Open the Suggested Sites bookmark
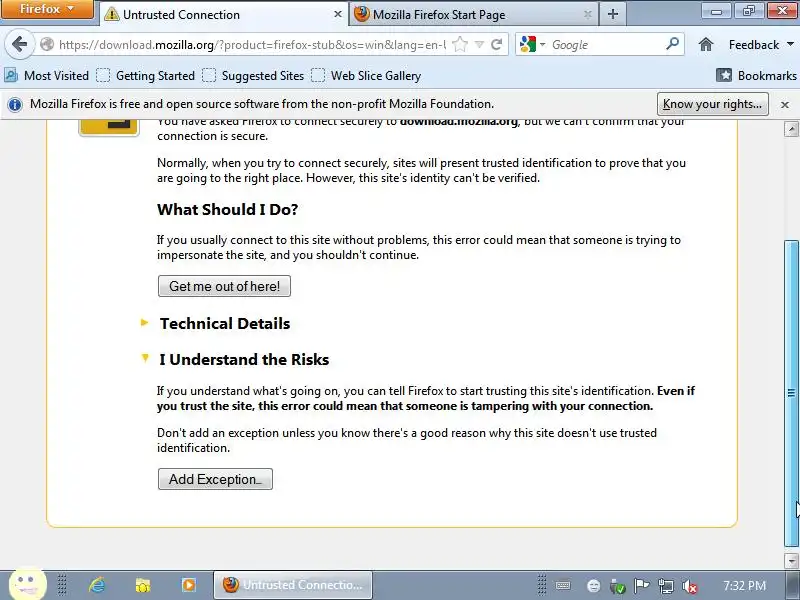The image size is (800, 600). click(253, 76)
